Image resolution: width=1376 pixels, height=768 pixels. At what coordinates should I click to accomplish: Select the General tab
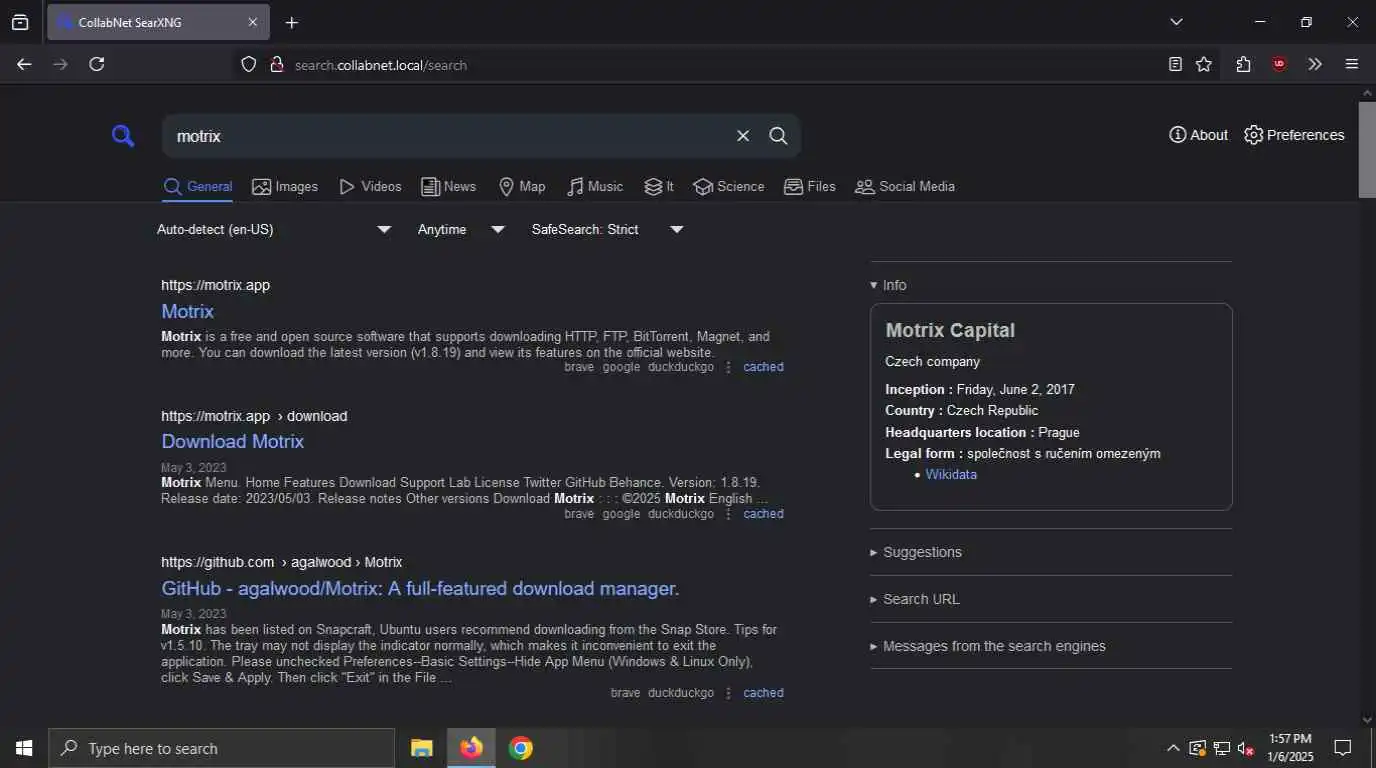pos(198,187)
